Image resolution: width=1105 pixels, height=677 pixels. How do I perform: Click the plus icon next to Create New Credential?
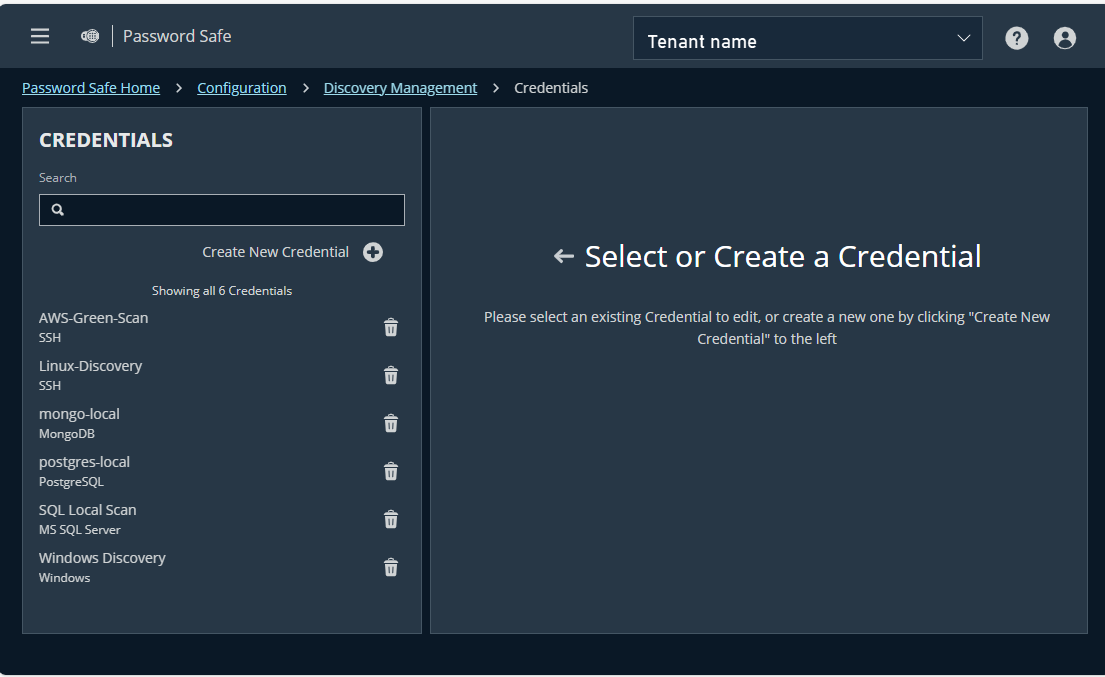[x=373, y=252]
